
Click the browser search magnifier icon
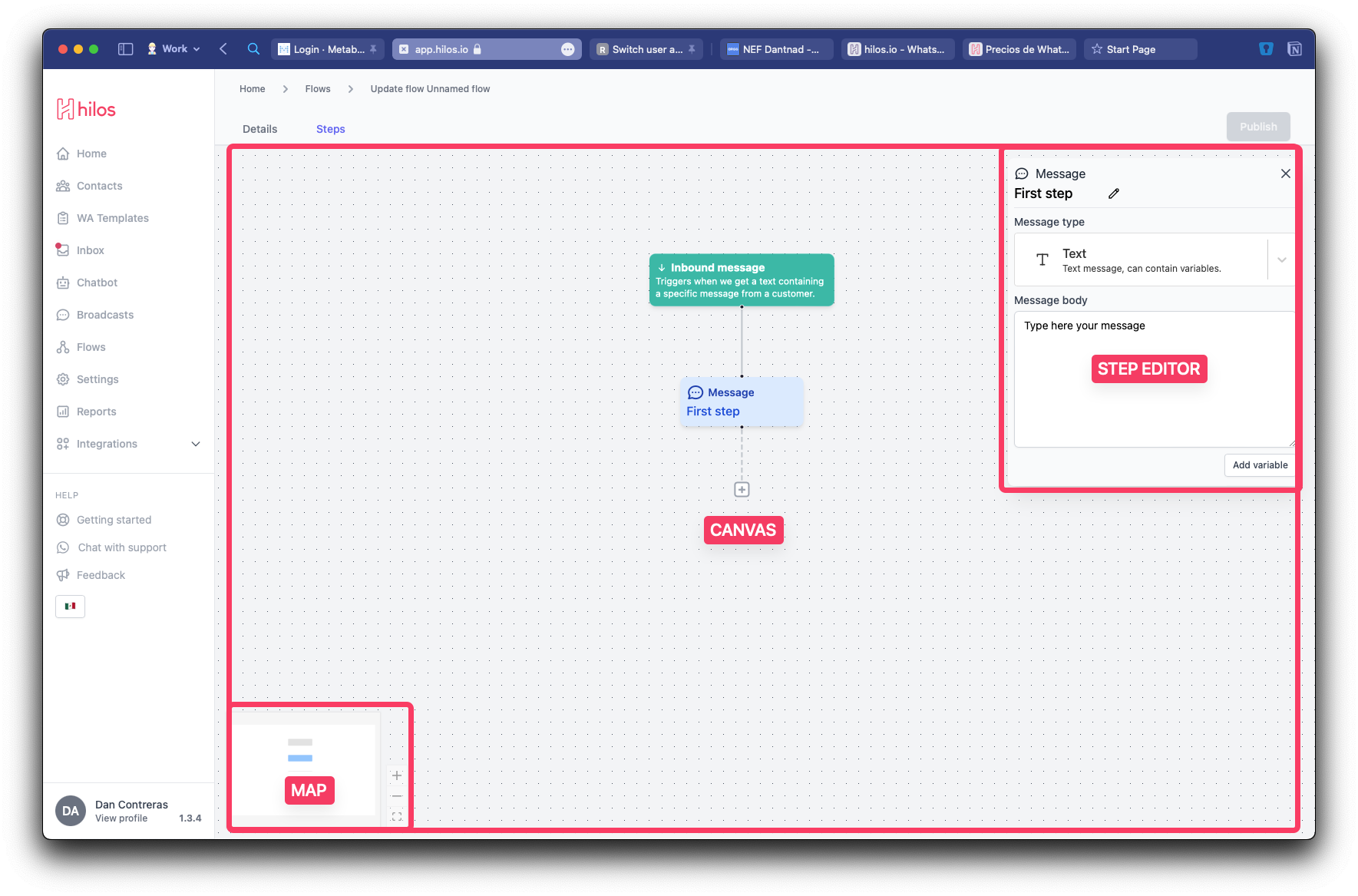253,49
